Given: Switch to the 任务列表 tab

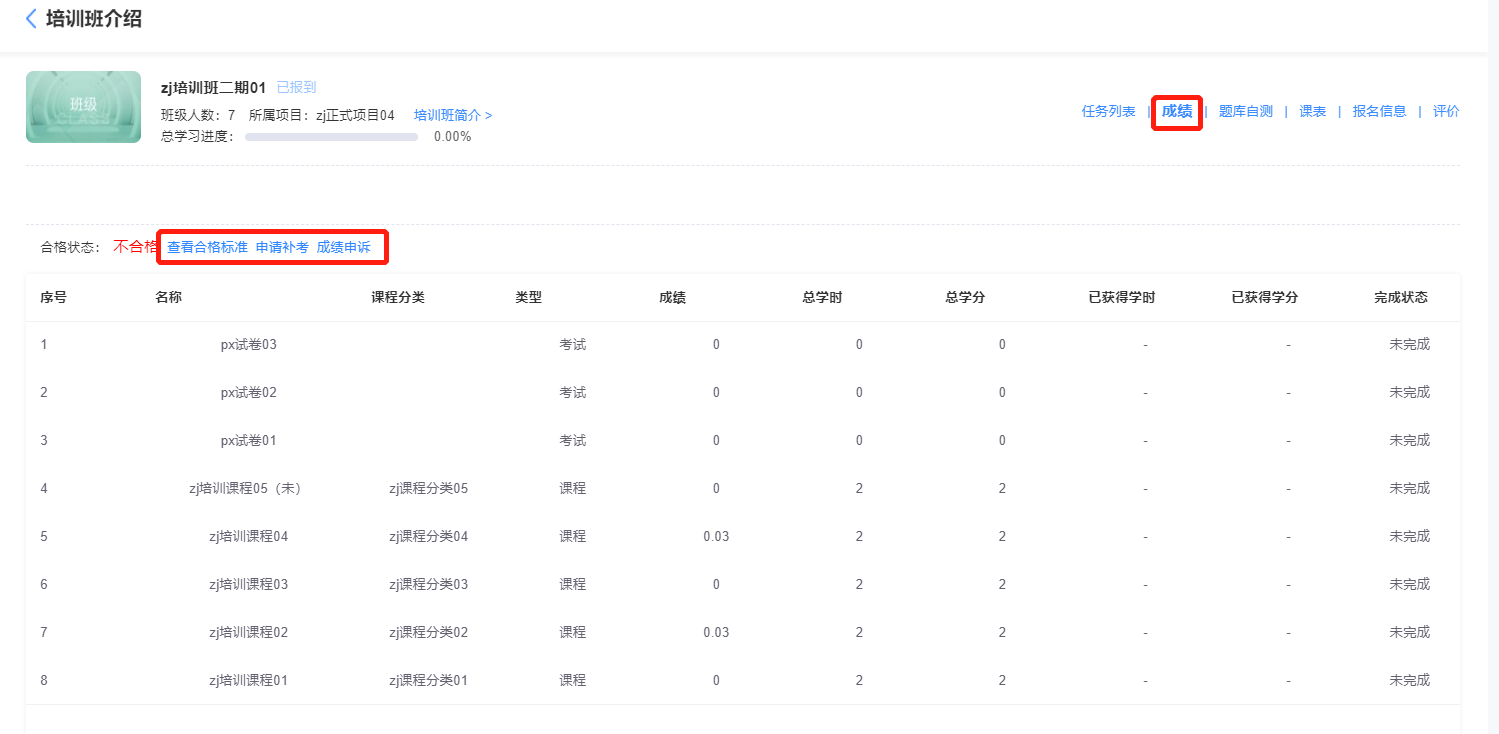Looking at the screenshot, I should 1108,111.
